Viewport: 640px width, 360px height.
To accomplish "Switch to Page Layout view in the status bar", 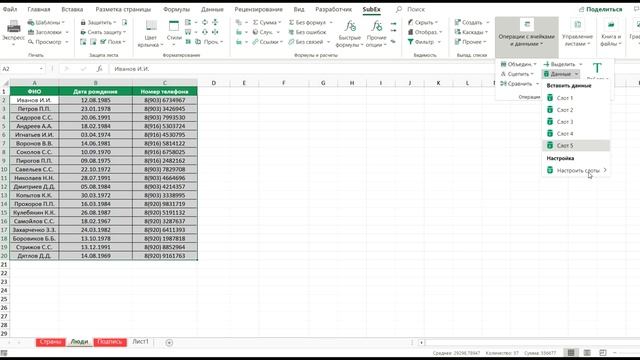I will (587, 353).
